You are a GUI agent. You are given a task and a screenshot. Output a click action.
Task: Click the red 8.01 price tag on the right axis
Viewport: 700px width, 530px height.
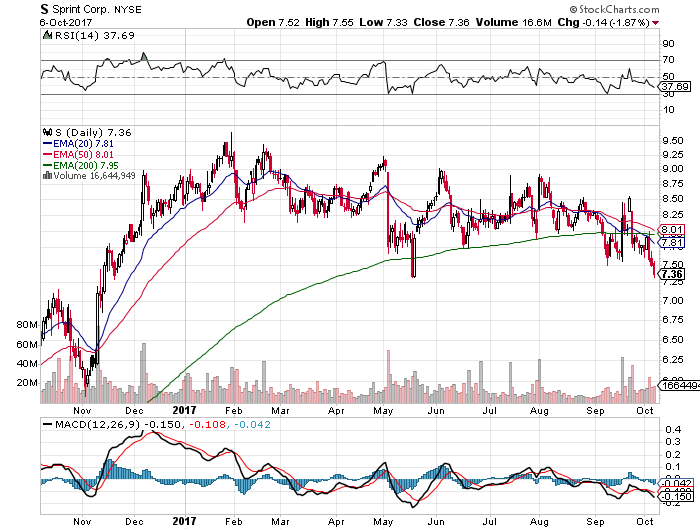pos(671,230)
